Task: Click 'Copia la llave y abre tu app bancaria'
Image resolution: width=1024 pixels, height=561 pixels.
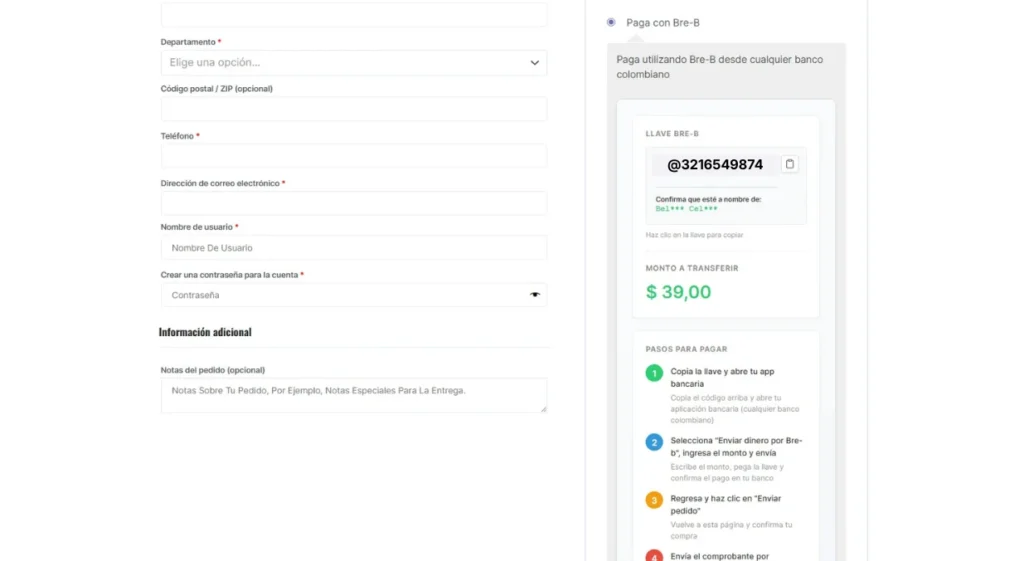Action: click(x=722, y=377)
